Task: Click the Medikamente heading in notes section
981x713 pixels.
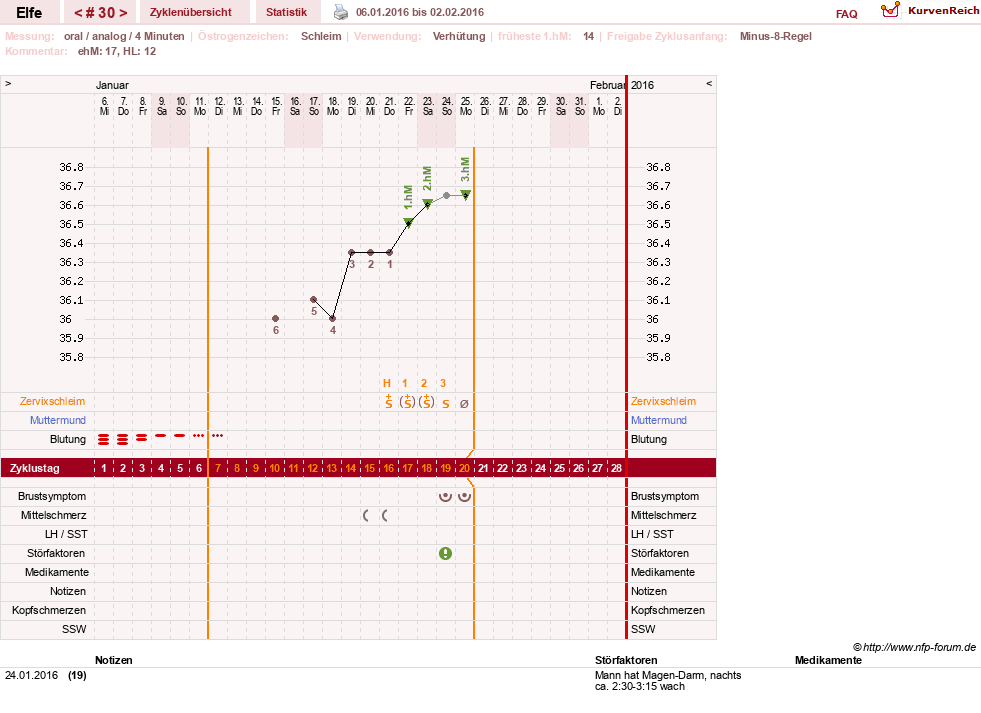Action: click(828, 660)
